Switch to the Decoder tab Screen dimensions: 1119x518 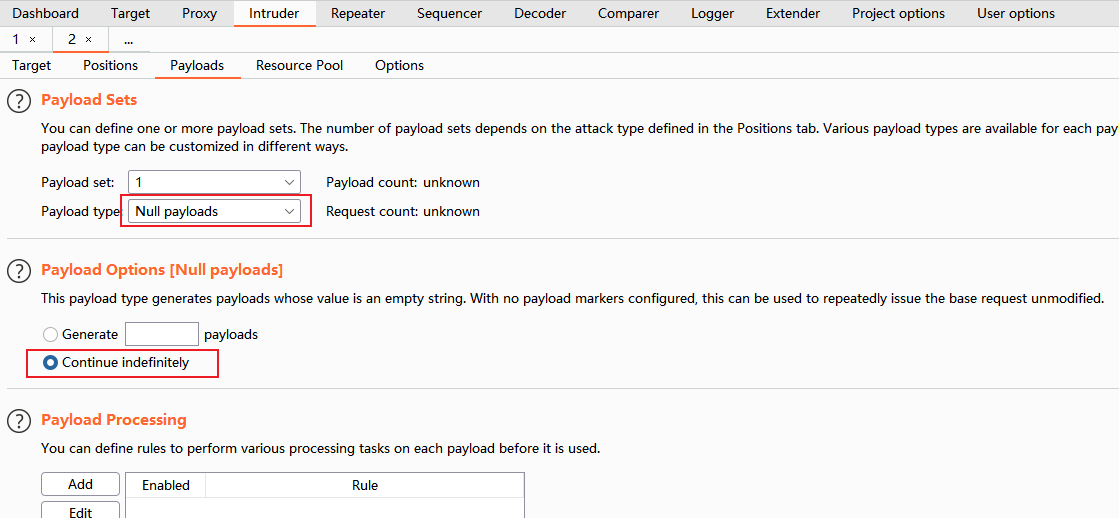click(540, 14)
